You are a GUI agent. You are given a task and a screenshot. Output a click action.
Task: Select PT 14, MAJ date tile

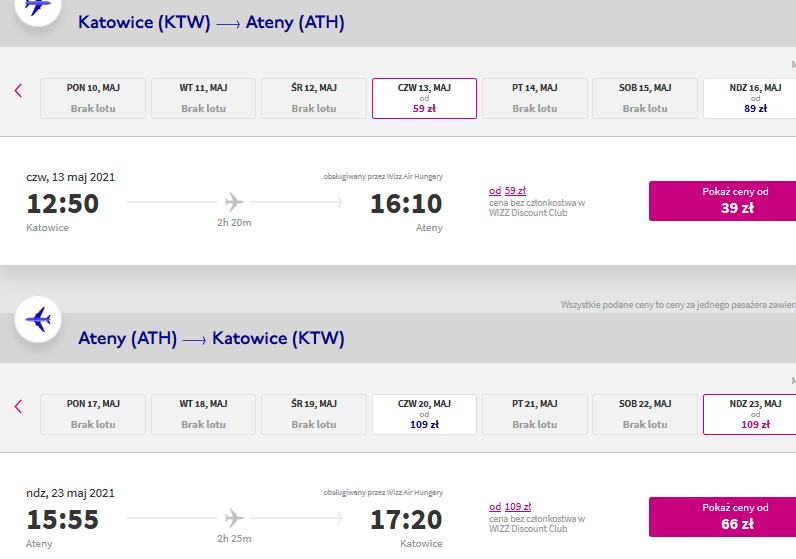pos(535,98)
